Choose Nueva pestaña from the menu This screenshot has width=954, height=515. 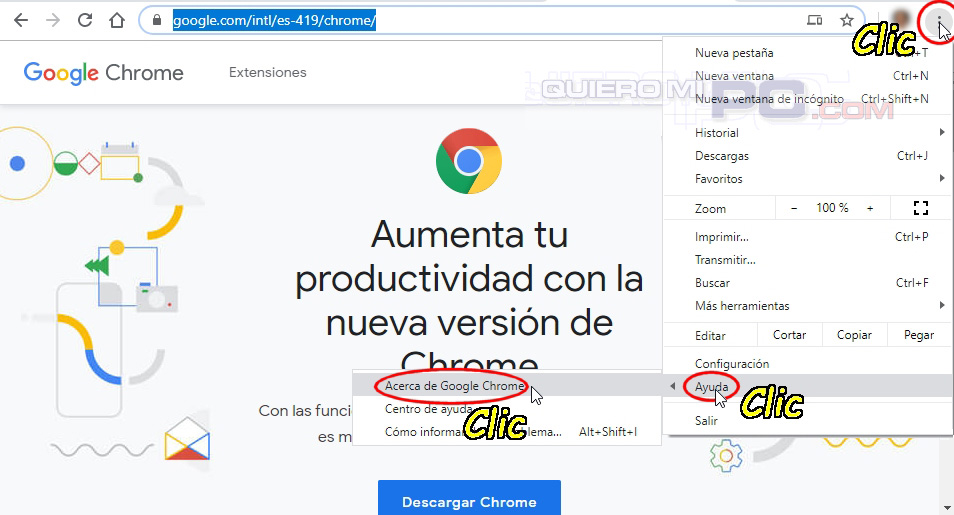coord(808,53)
